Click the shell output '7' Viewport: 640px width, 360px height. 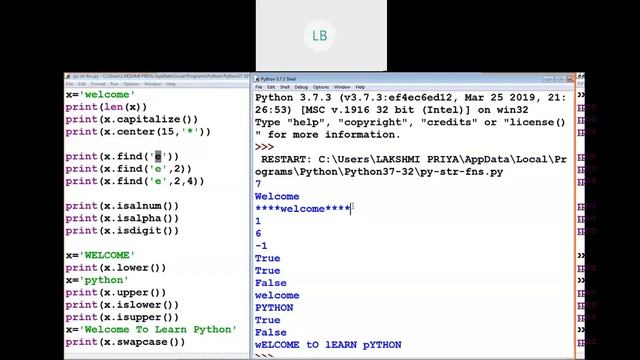(258, 184)
